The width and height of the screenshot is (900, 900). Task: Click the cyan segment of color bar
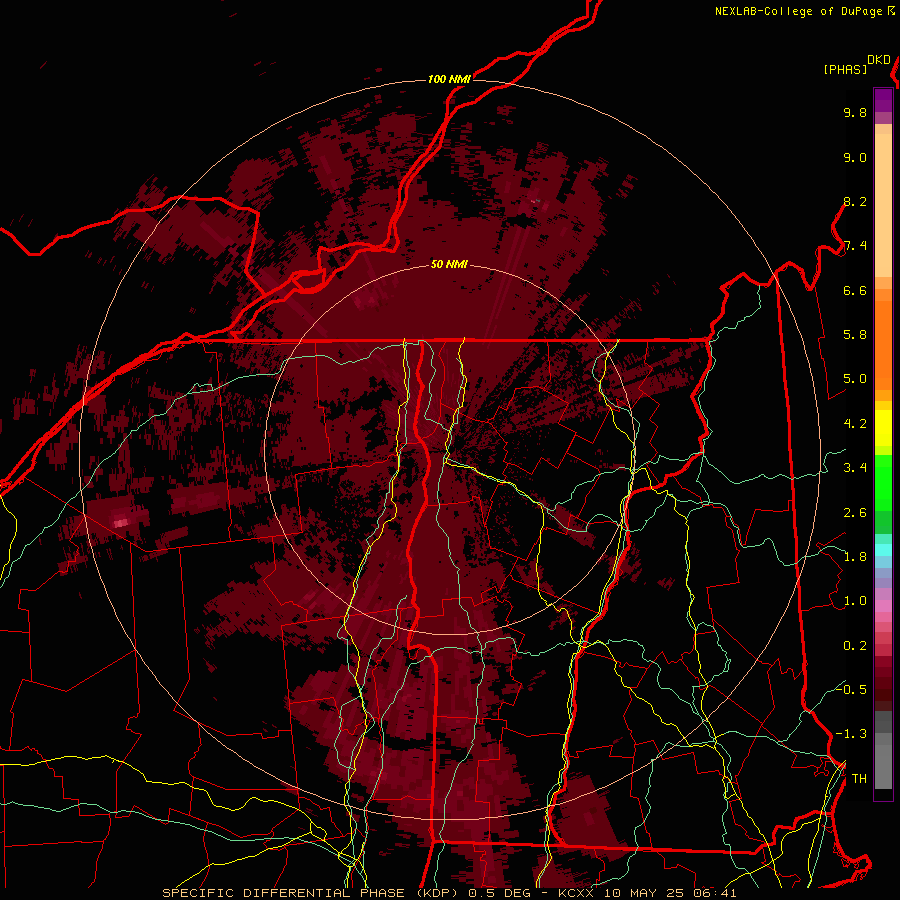[883, 550]
